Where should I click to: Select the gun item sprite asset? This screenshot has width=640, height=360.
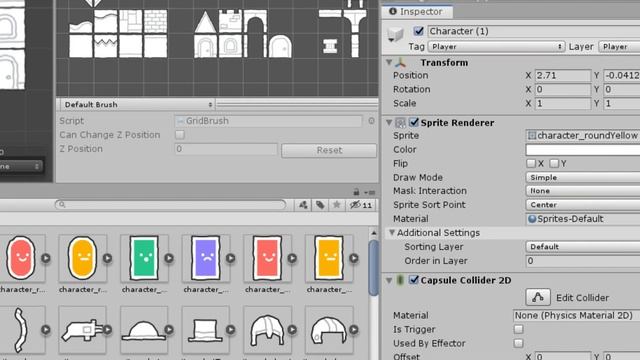(82, 330)
